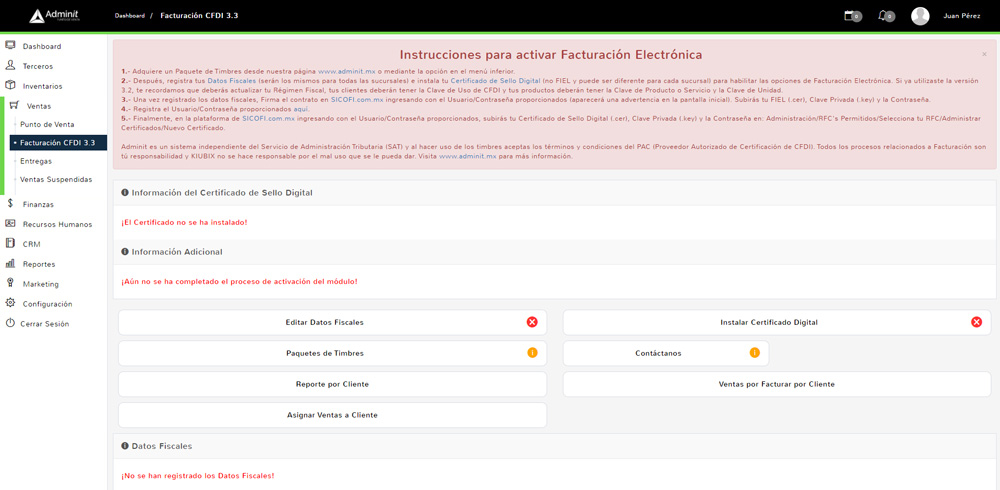Open Punto de Venta submenu item
The width and height of the screenshot is (1000, 490).
47,125
